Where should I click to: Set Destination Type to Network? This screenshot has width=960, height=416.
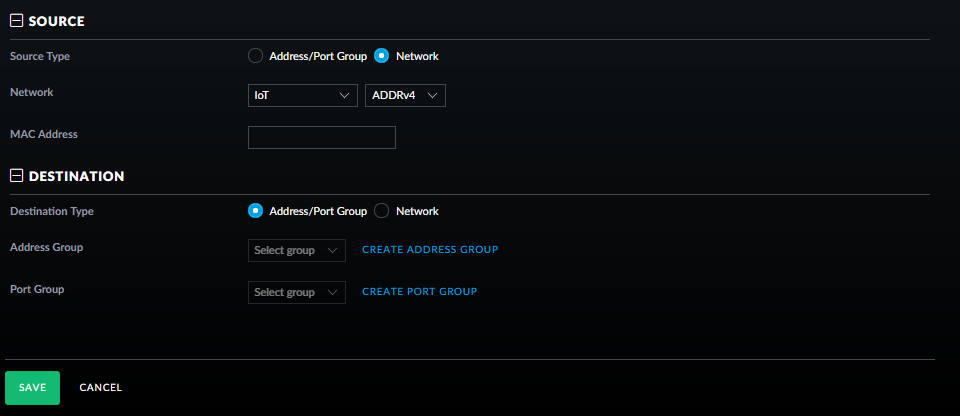(x=381, y=211)
